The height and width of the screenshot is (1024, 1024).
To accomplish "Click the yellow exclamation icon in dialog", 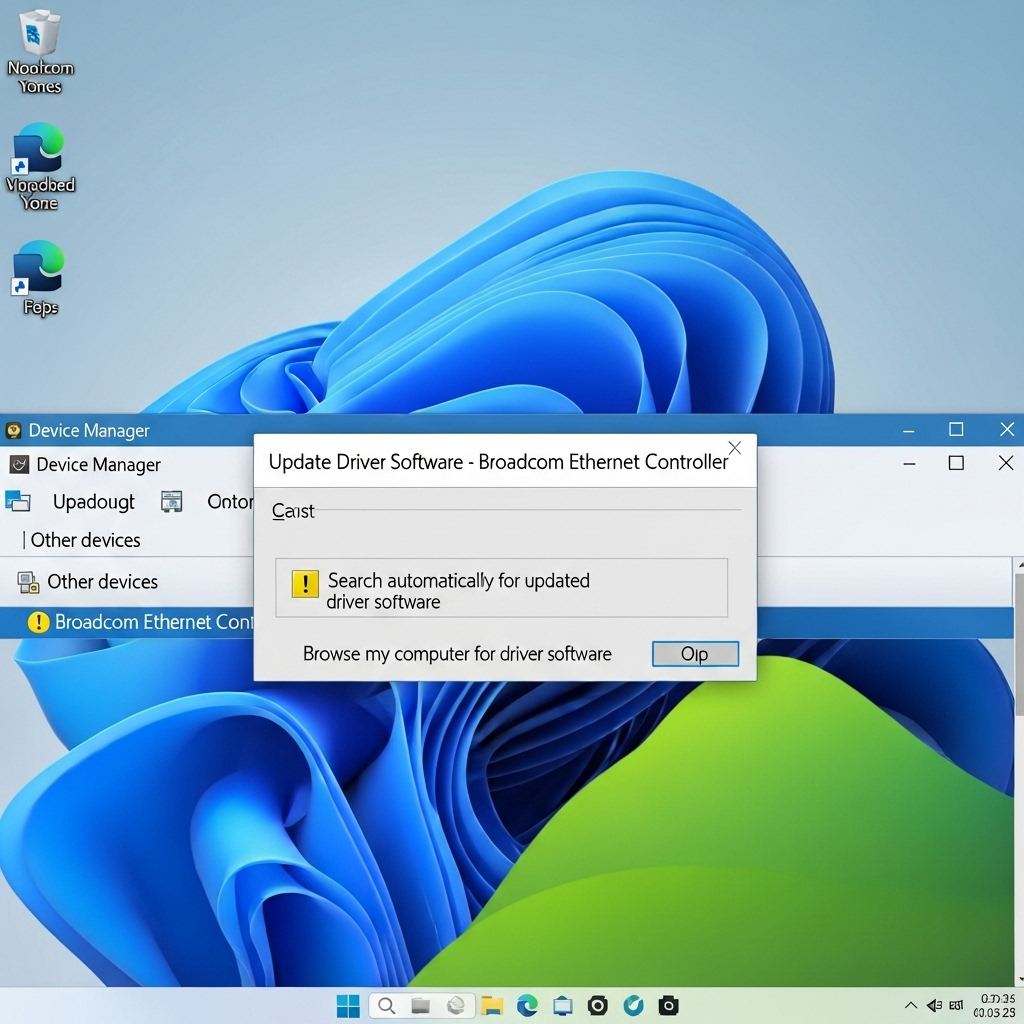I will [x=304, y=584].
